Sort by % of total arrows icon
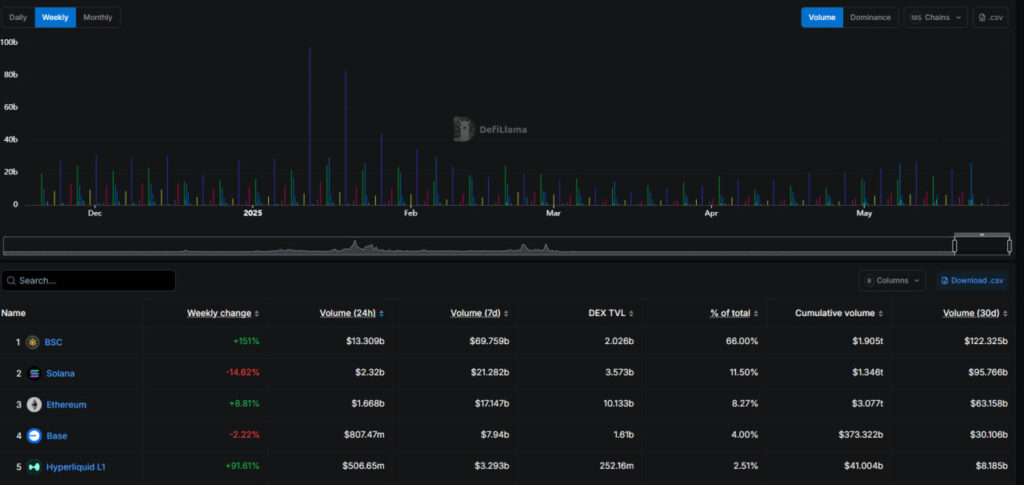This screenshot has width=1024, height=485. pos(756,313)
